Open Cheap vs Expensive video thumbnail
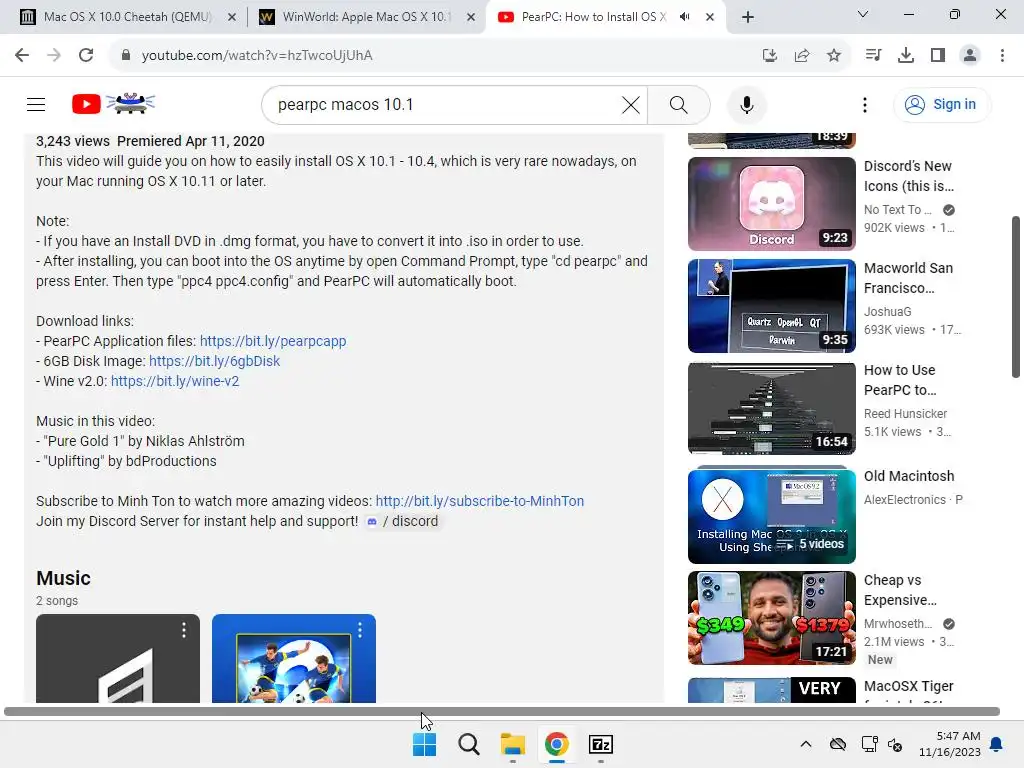Screen dimensions: 1024x768 [772, 618]
